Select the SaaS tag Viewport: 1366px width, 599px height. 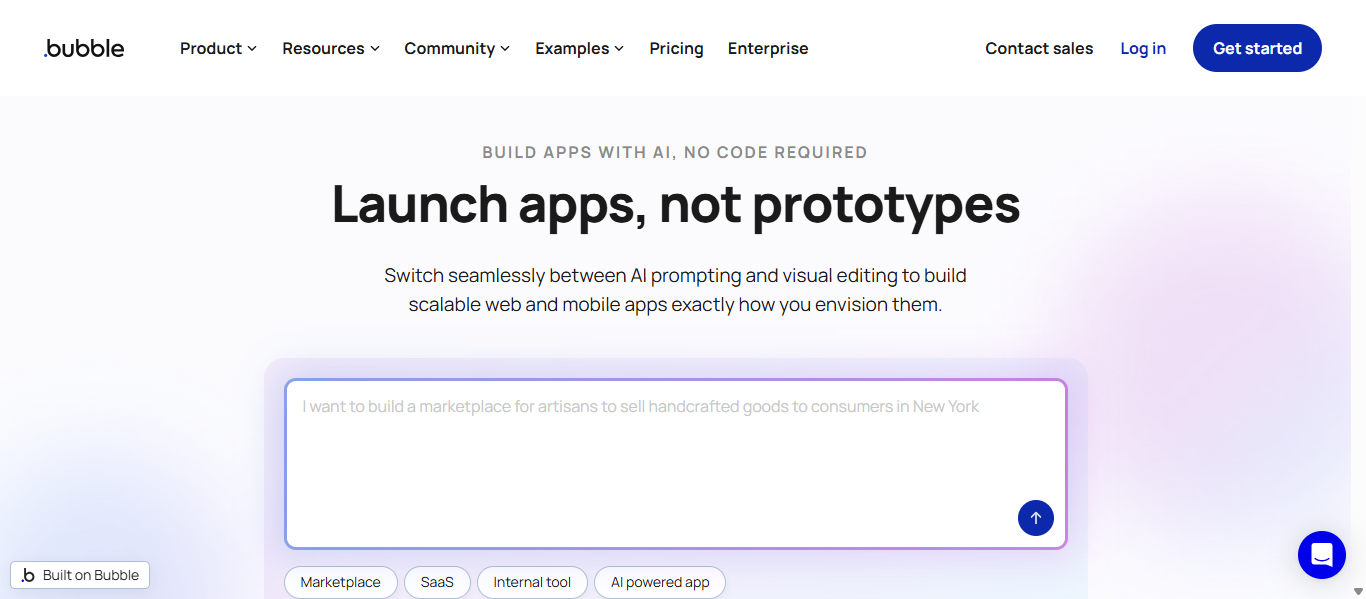(437, 582)
